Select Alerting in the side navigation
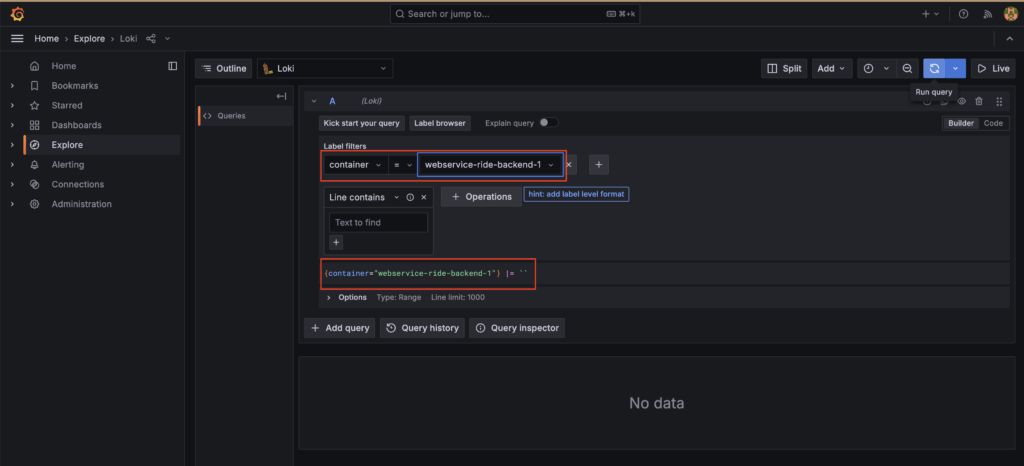 point(68,164)
